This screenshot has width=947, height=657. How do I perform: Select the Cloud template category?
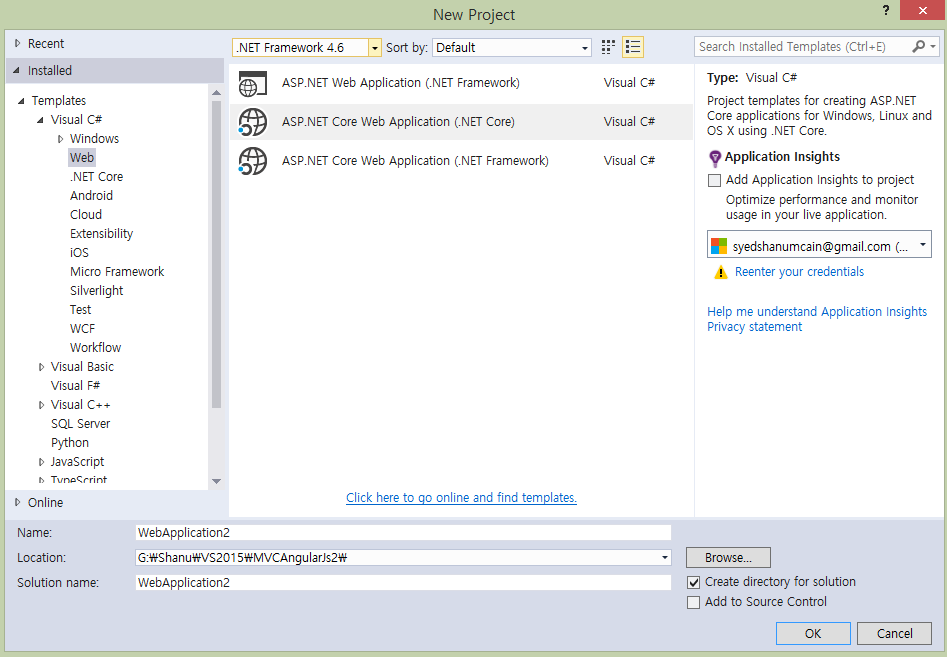click(86, 215)
